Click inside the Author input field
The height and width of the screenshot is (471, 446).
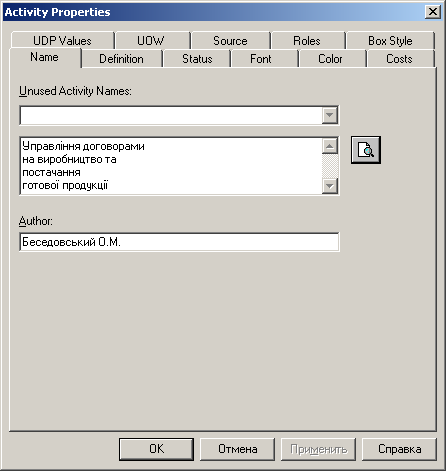(179, 242)
